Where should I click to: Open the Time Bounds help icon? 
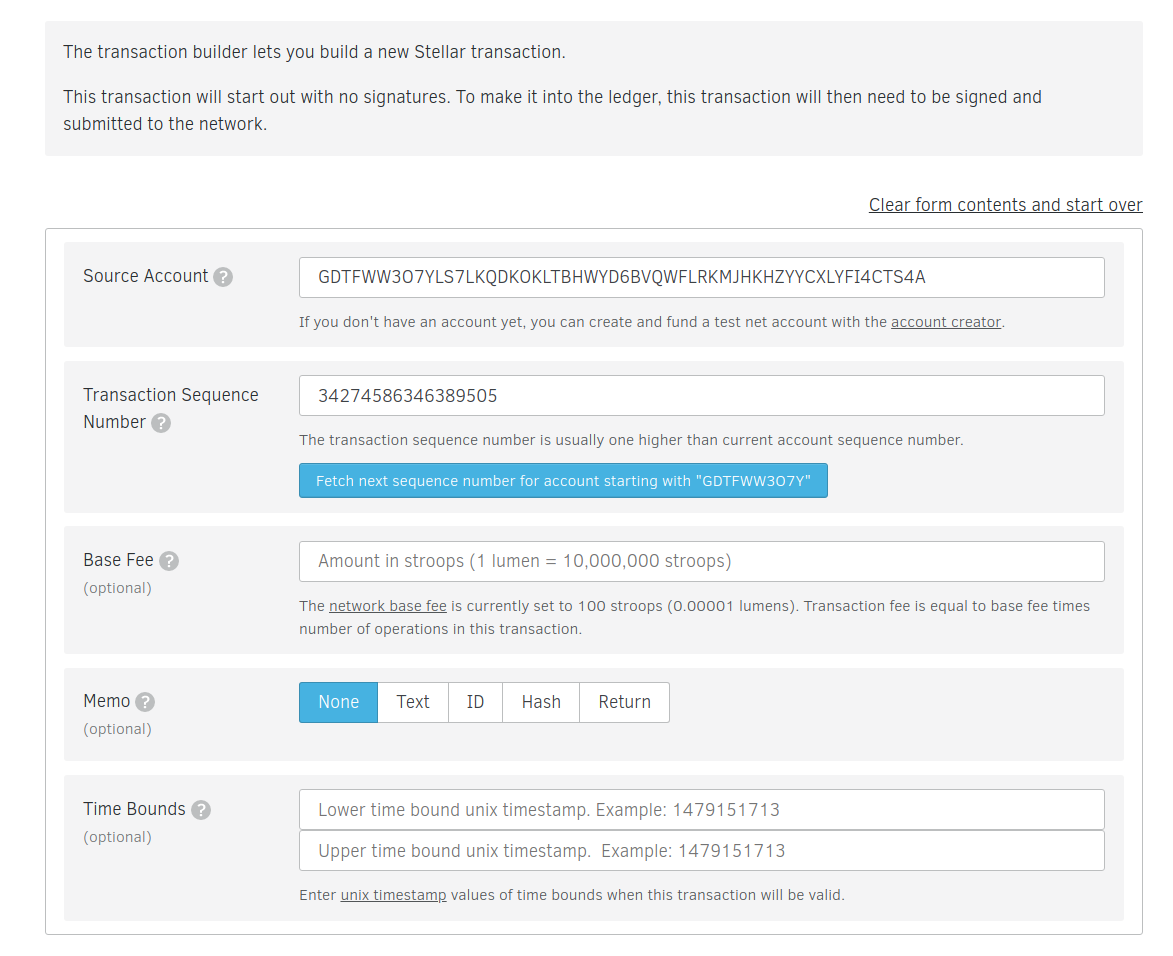pyautogui.click(x=202, y=808)
